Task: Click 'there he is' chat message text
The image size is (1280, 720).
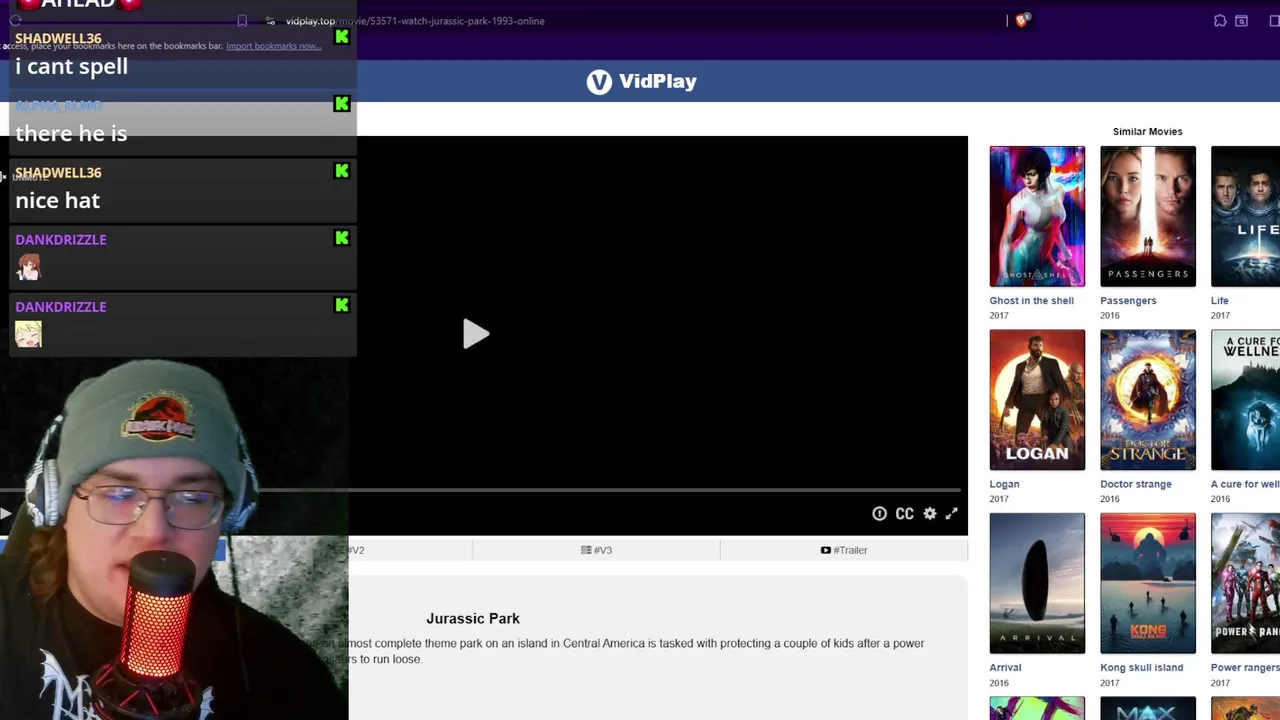Action: point(71,133)
